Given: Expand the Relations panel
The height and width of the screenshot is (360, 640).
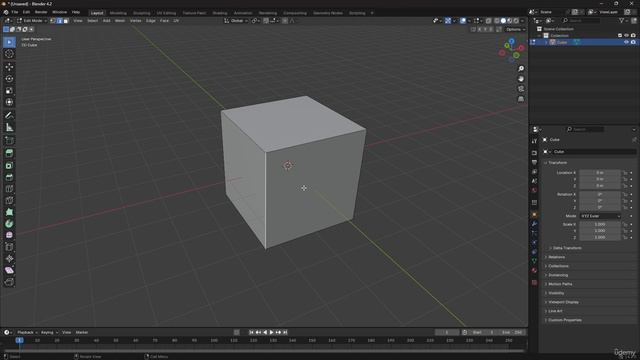Looking at the screenshot, I should (x=556, y=257).
